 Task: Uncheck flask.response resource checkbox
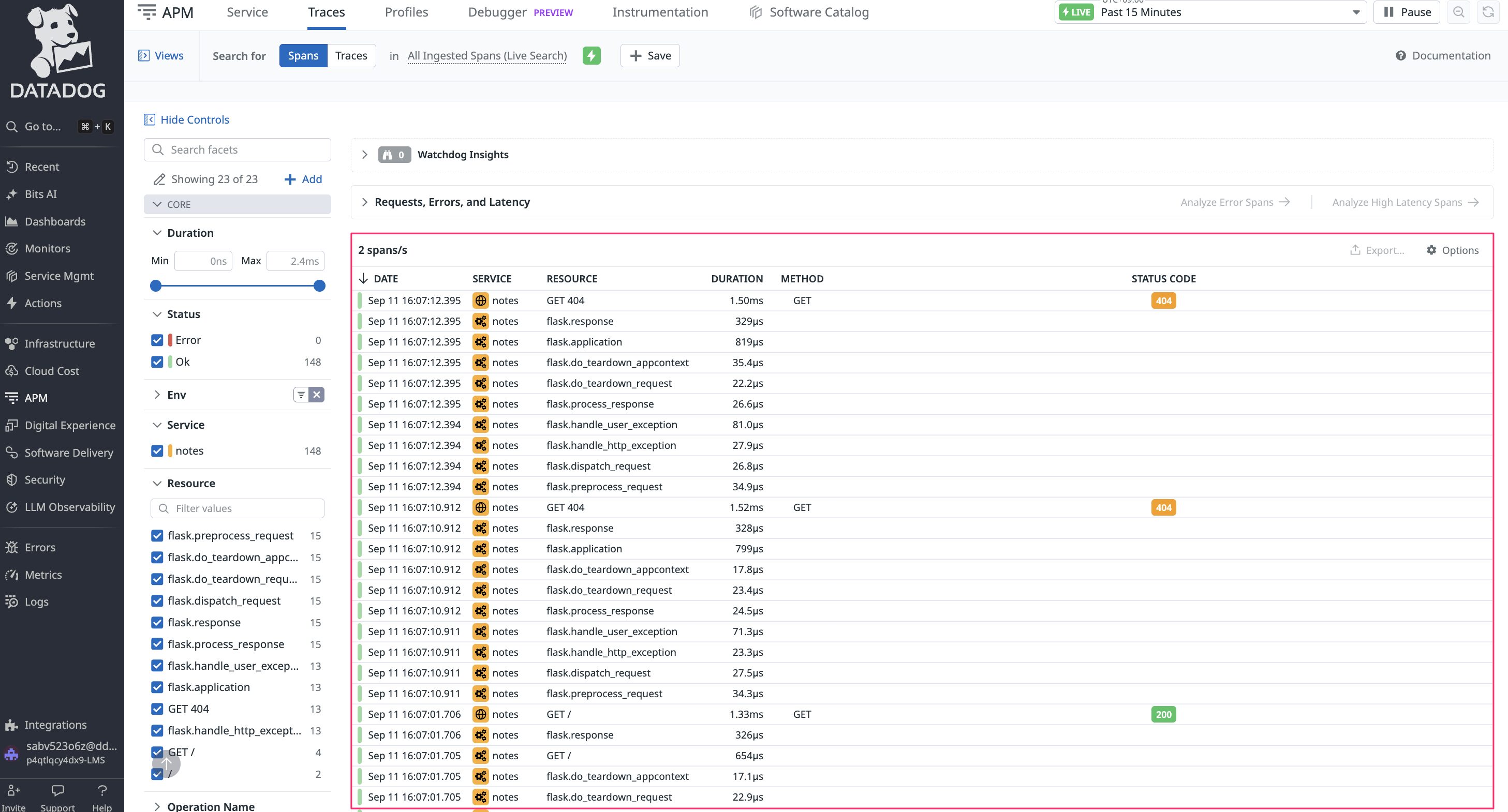click(x=157, y=623)
